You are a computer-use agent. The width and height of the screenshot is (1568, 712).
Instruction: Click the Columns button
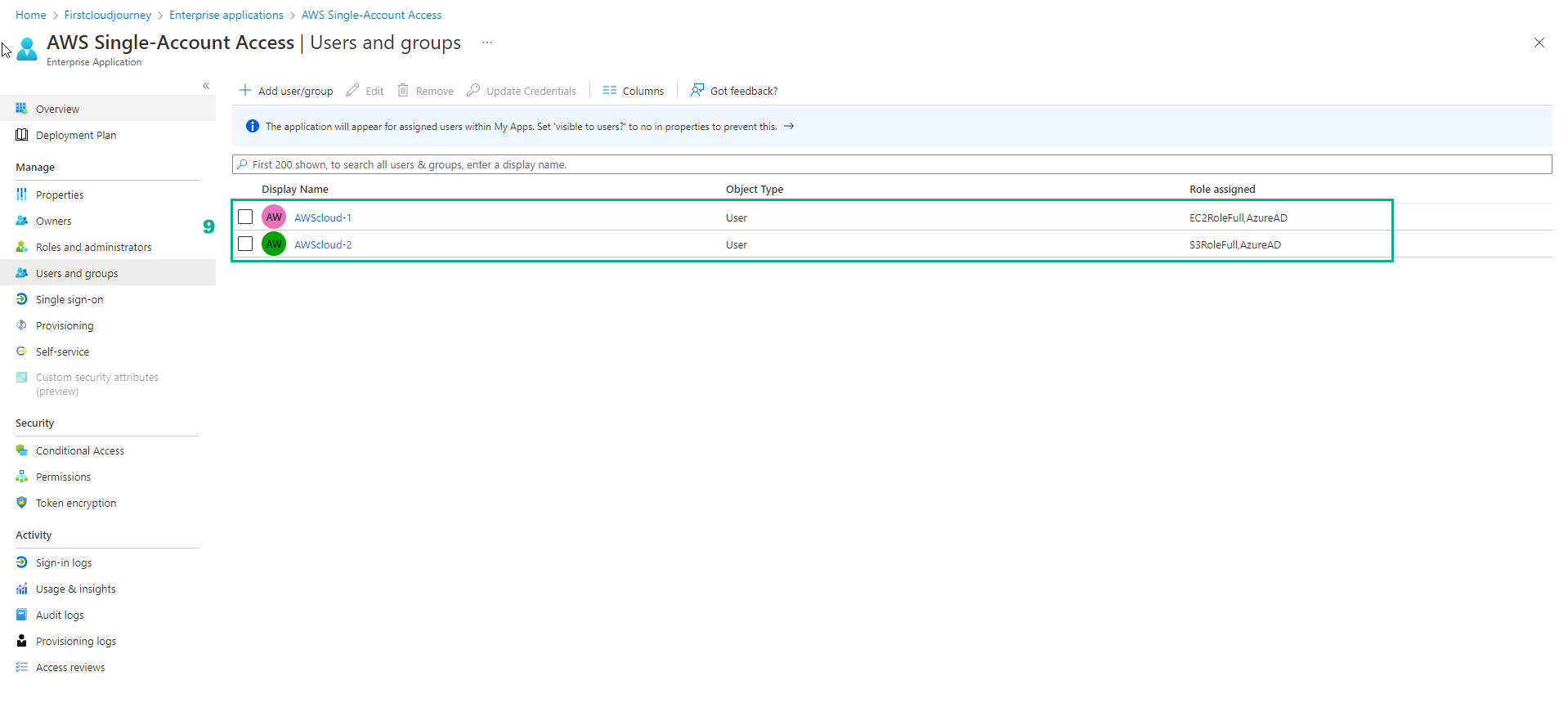(x=634, y=91)
